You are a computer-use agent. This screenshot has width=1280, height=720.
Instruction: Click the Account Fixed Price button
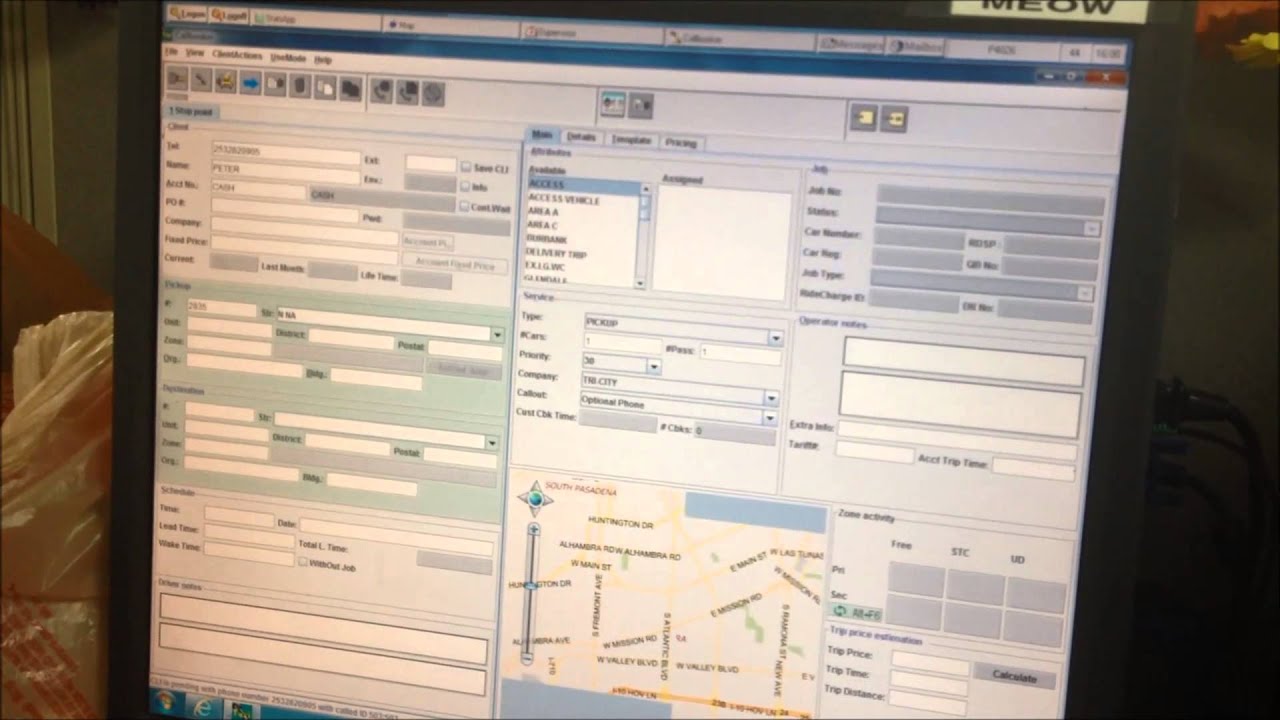coord(454,264)
